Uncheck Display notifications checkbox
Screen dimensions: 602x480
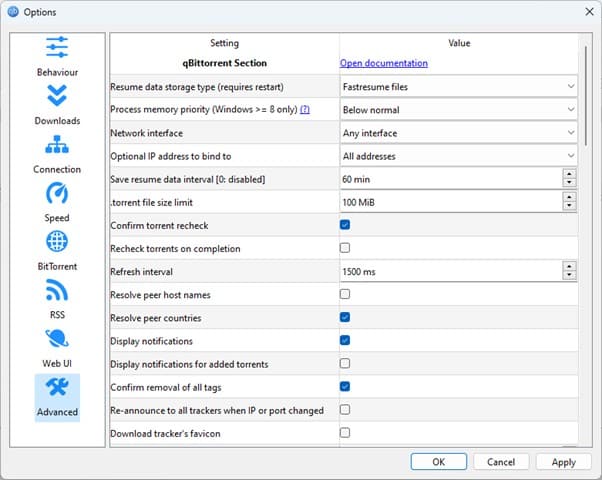345,340
